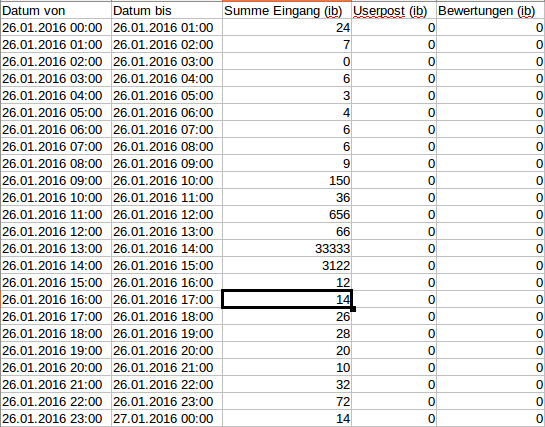Click Bewertungen cell in the 16:00 row
The image size is (545, 427).
[x=490, y=299]
